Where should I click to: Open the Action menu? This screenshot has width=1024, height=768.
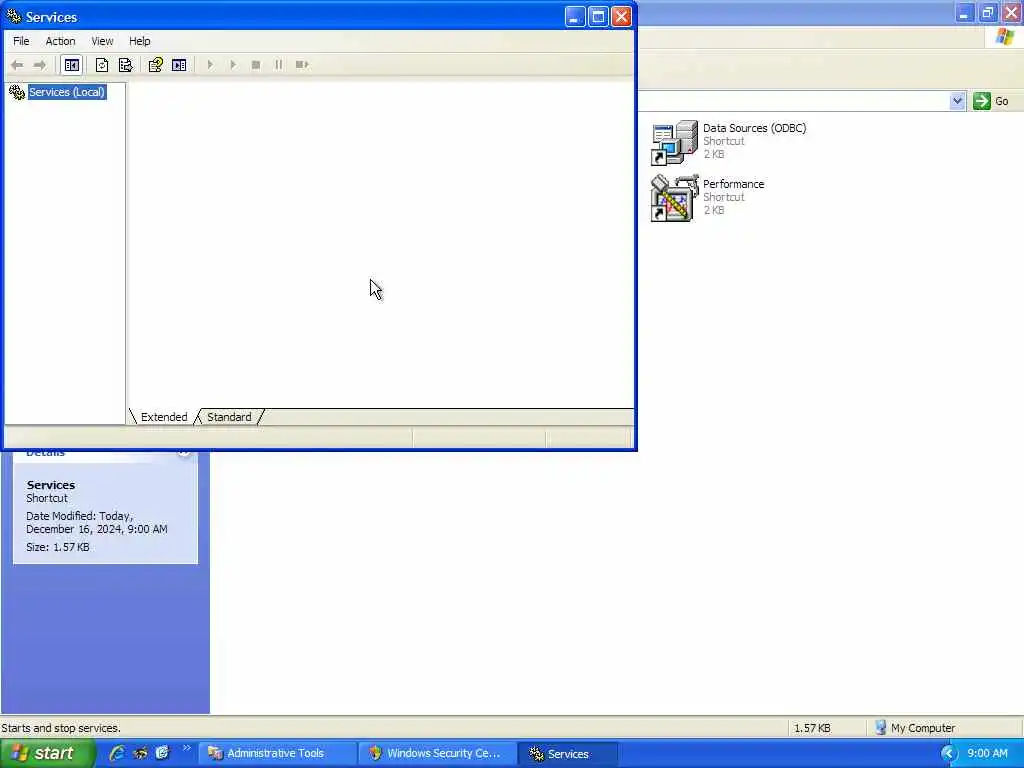pos(60,41)
